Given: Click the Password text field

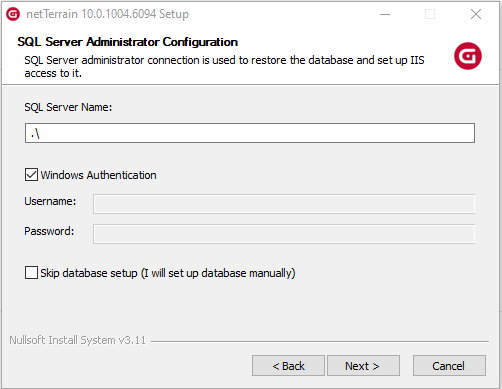Looking at the screenshot, I should coord(284,234).
